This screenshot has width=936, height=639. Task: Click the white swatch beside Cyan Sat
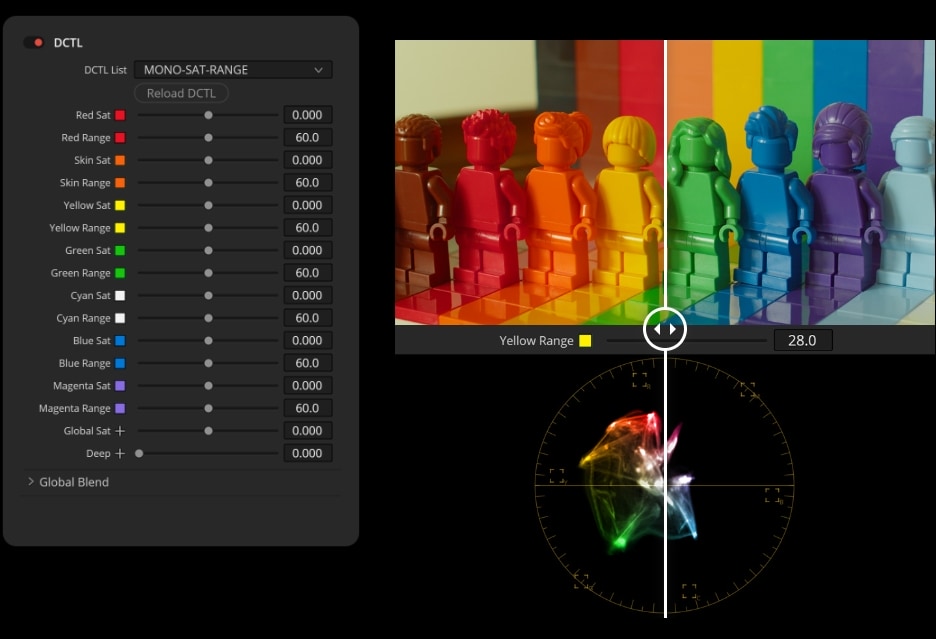click(120, 296)
